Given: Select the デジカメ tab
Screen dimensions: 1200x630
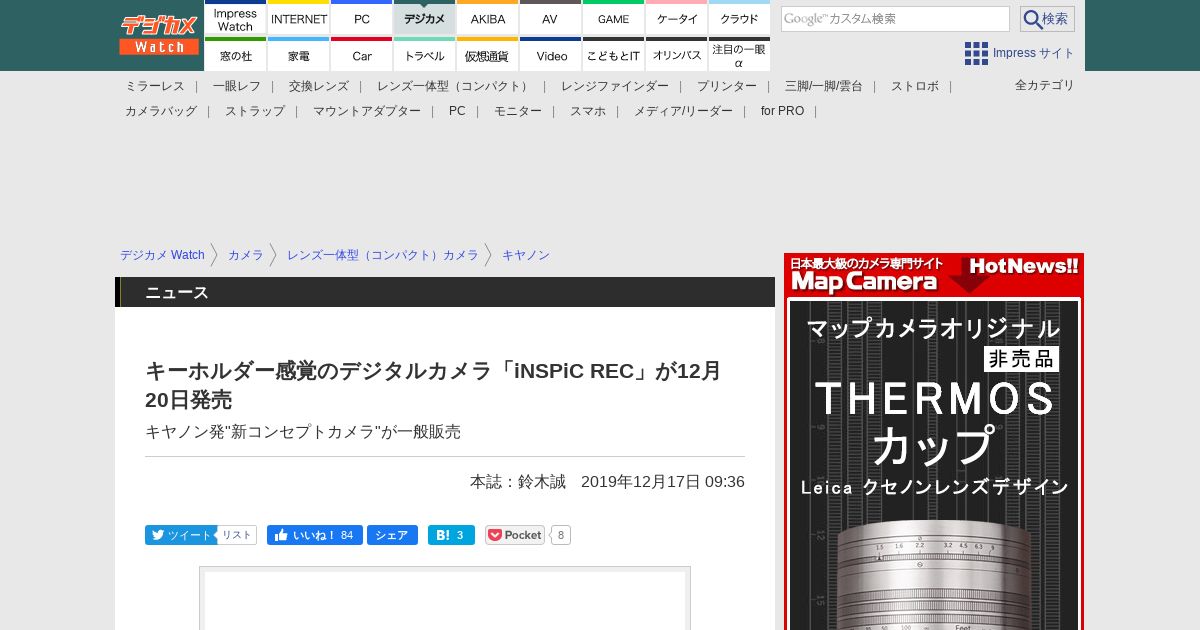Looking at the screenshot, I should 425,18.
